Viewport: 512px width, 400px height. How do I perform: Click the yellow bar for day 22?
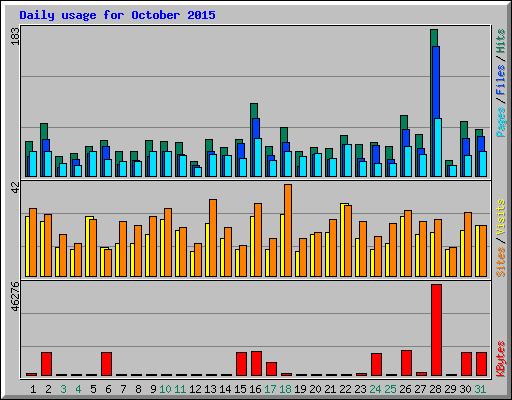tap(343, 240)
